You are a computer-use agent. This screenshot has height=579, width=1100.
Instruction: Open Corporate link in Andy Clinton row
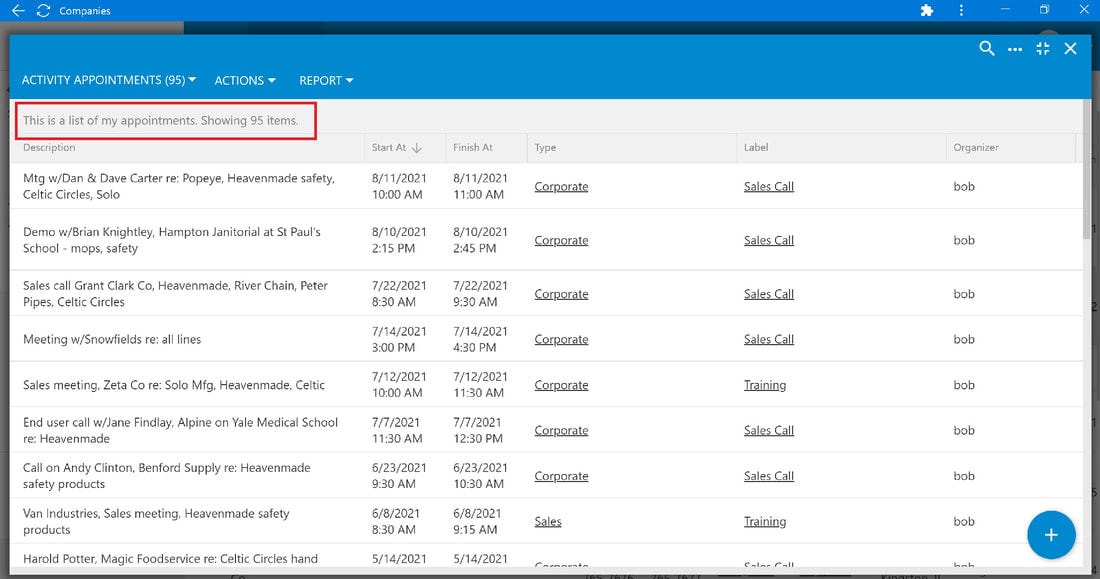click(561, 477)
